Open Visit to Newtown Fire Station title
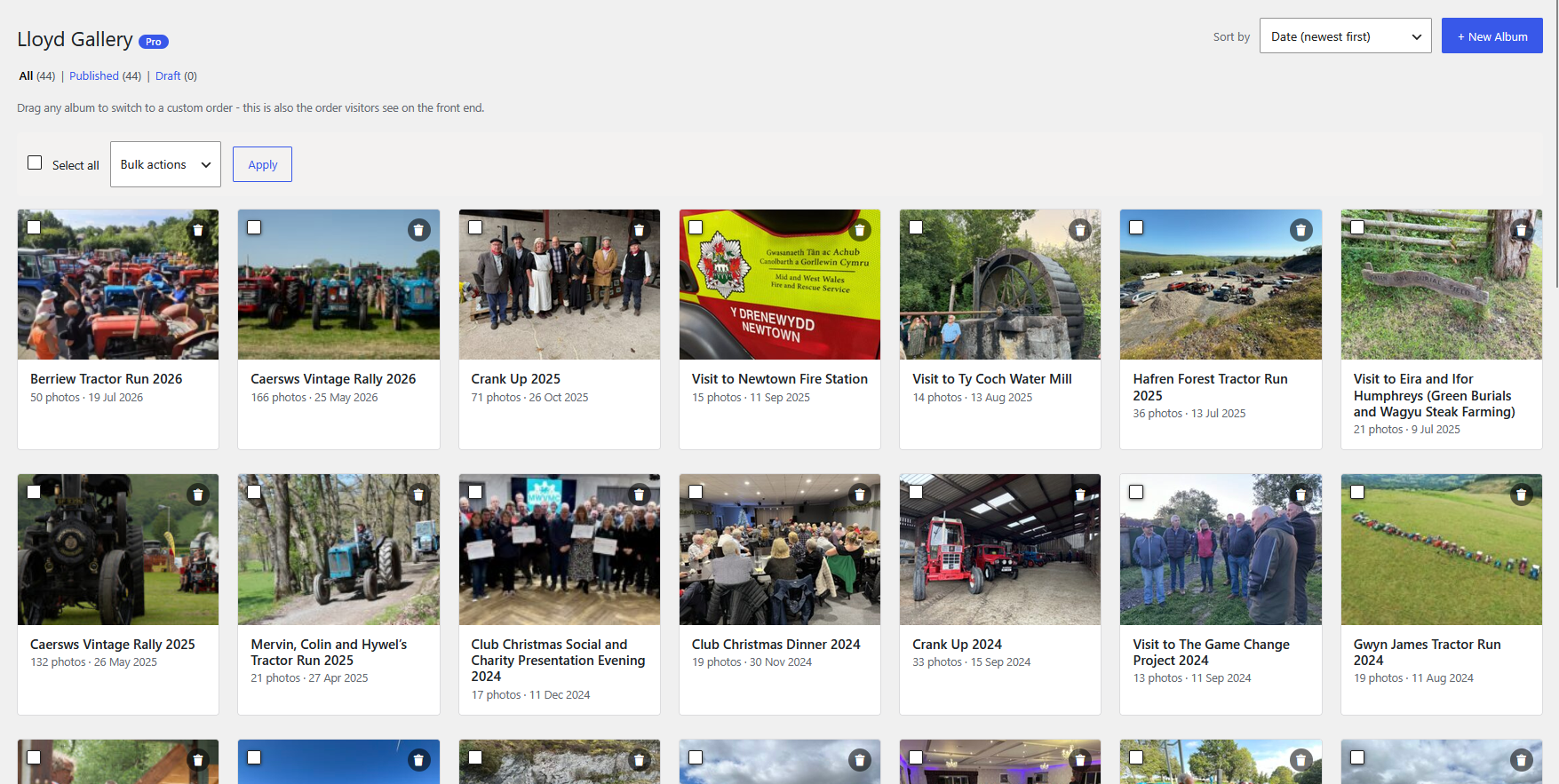This screenshot has width=1559, height=784. point(780,379)
